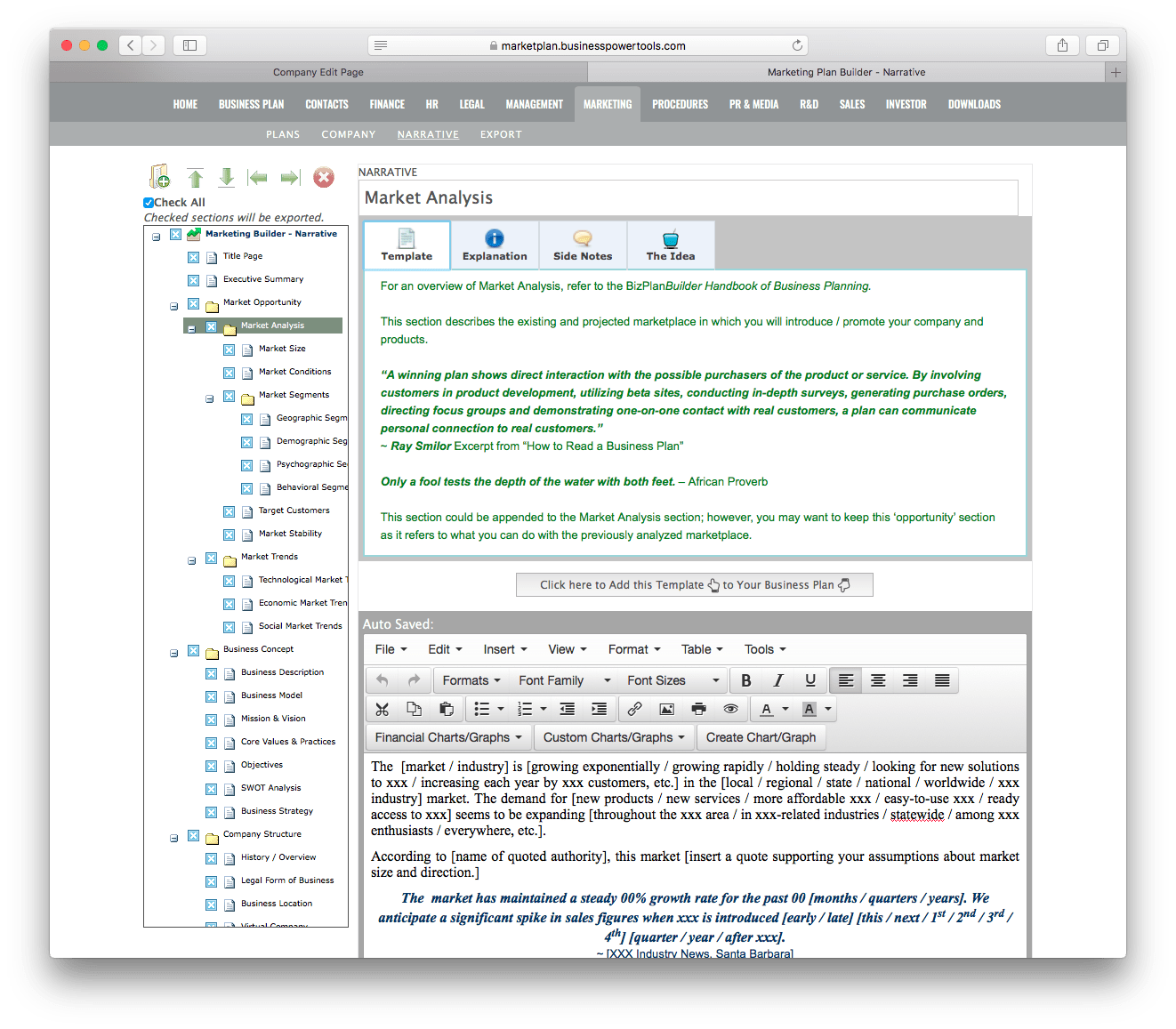Redo edit in editor toolbar
The width and height of the screenshot is (1176, 1029).
[x=414, y=680]
